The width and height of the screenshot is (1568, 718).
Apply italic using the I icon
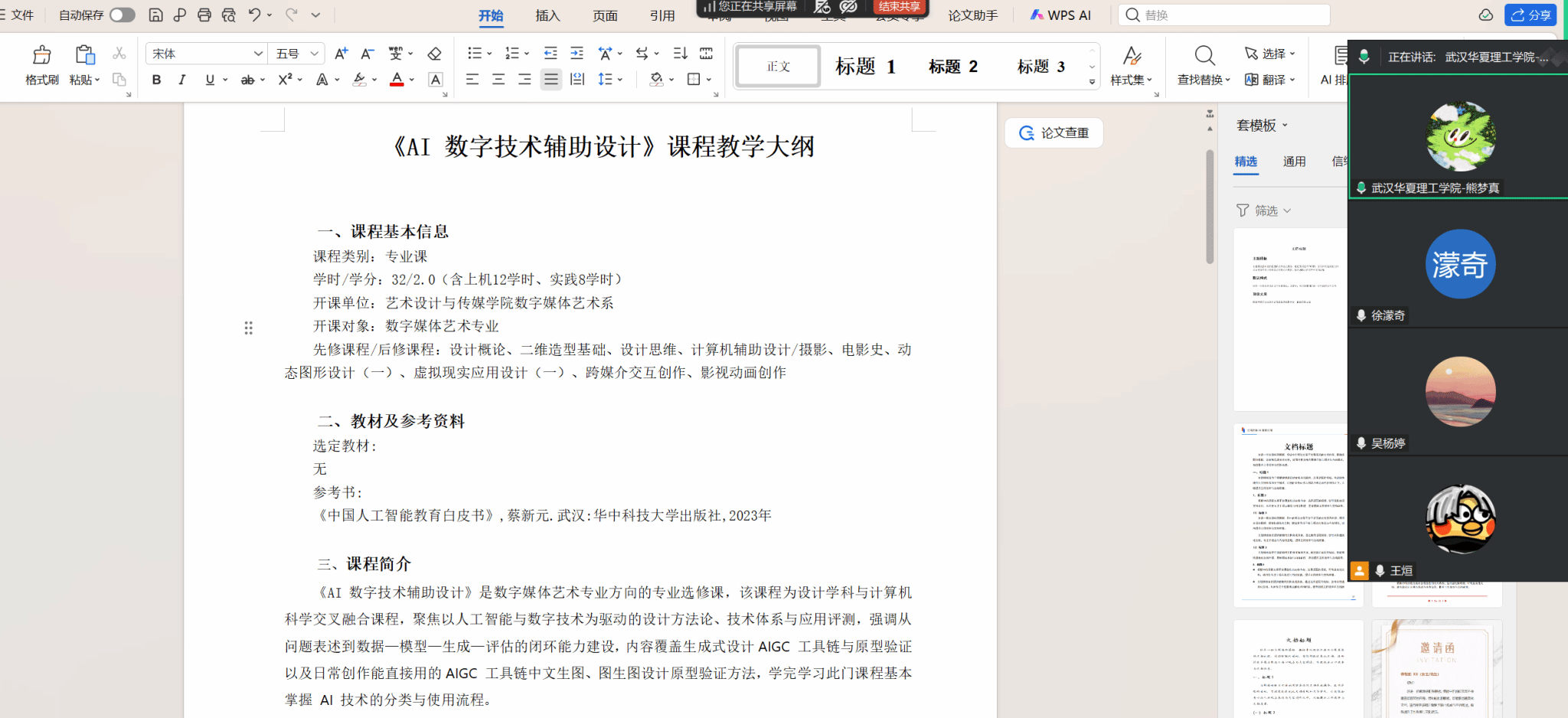click(x=182, y=80)
